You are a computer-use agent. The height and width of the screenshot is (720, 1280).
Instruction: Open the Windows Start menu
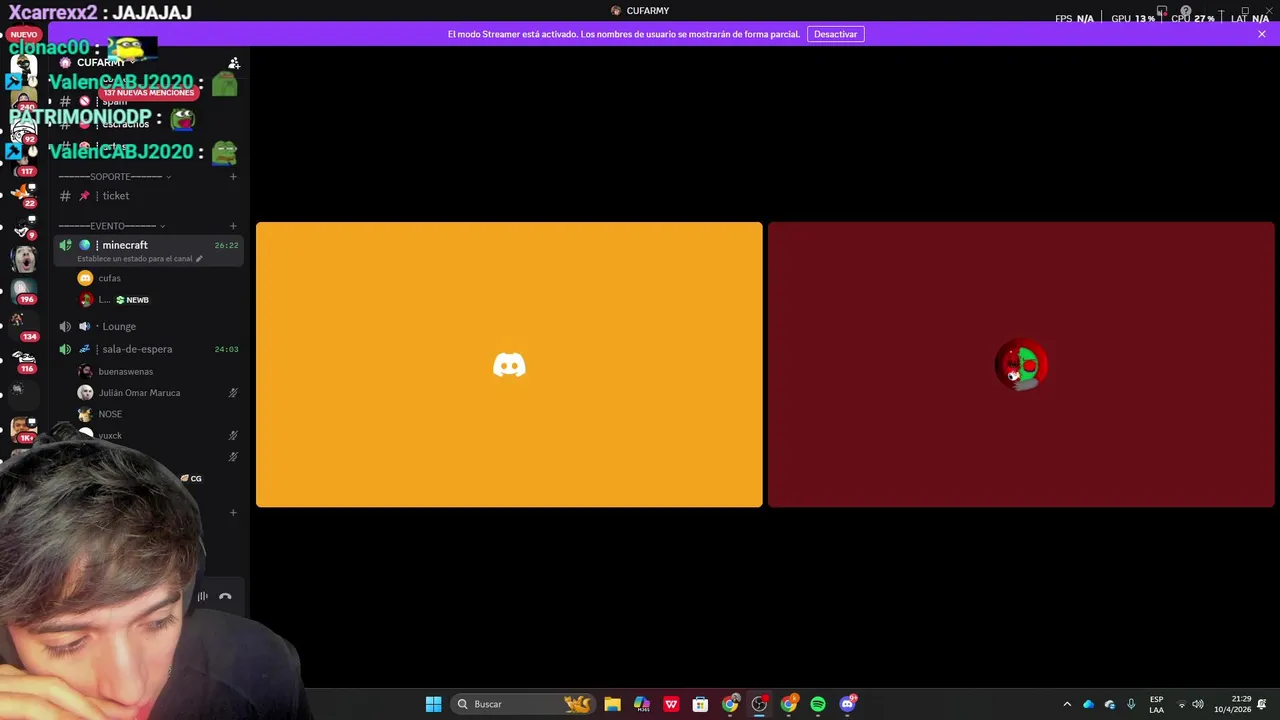click(x=433, y=704)
